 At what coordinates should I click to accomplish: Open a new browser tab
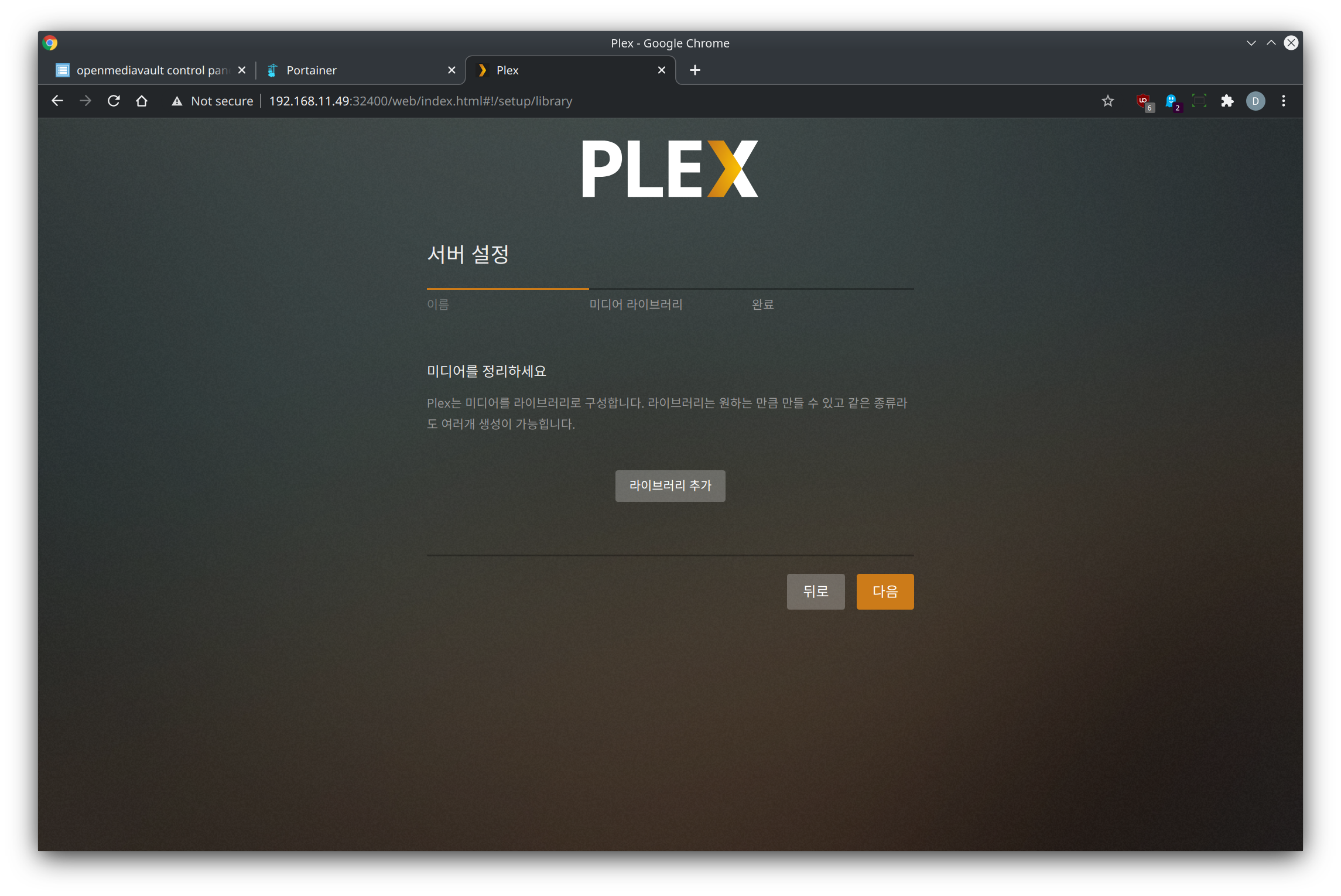click(695, 70)
